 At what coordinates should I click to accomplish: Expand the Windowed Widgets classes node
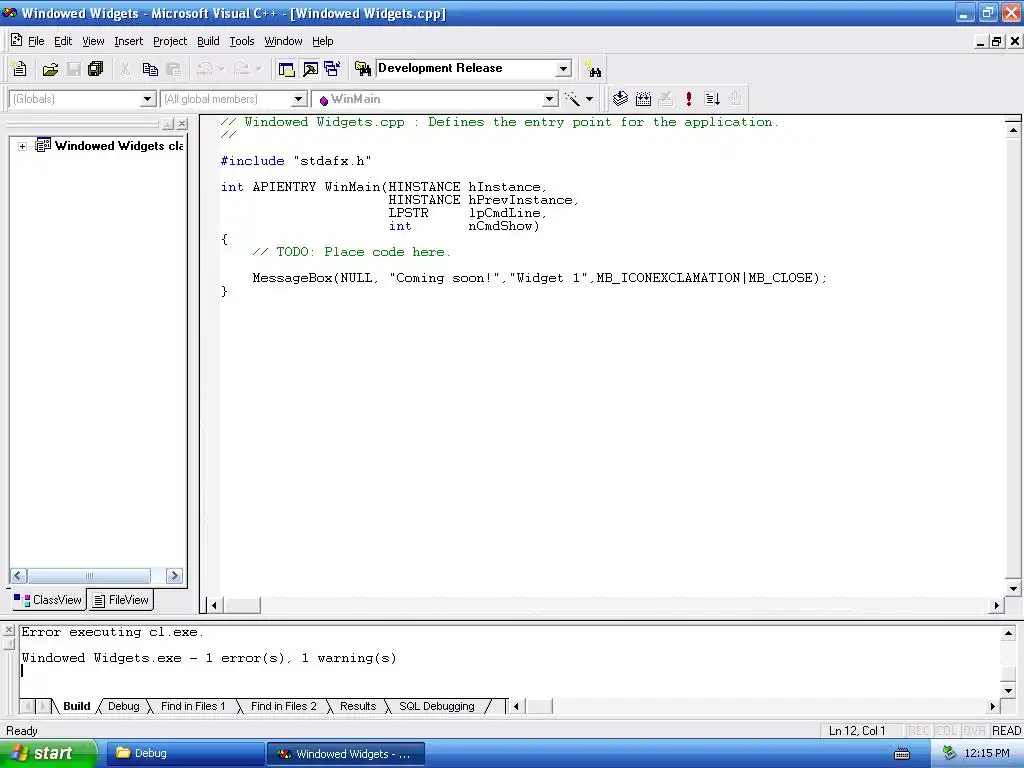22,146
